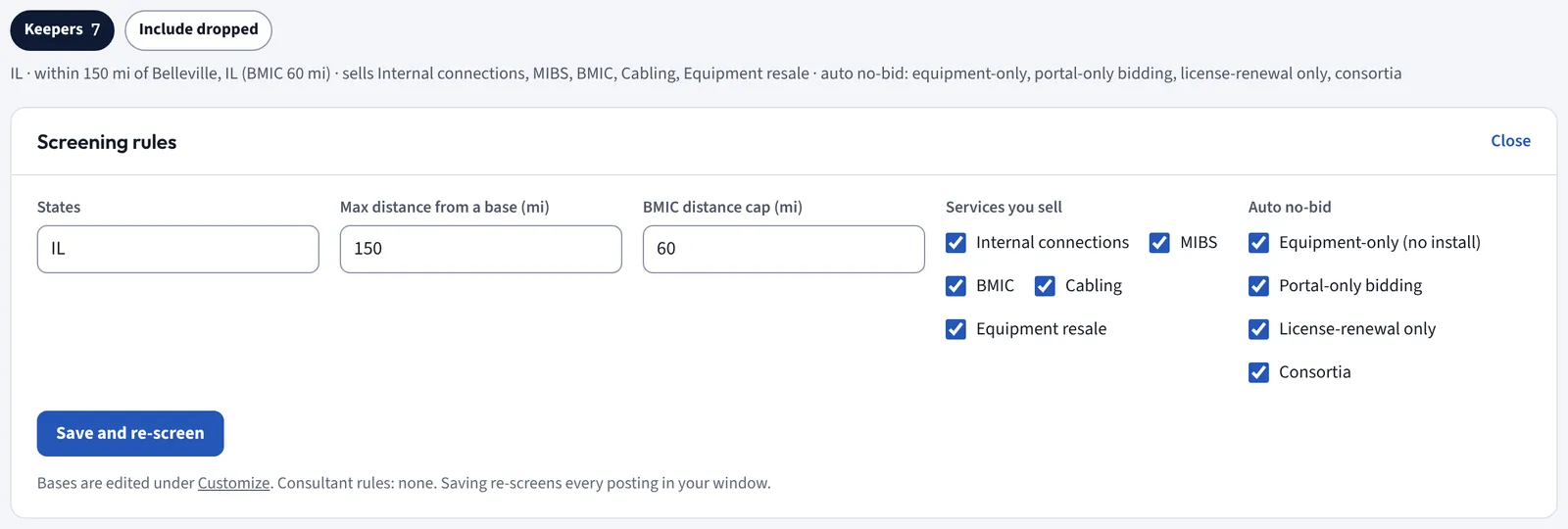Select the Keepers 7 filter pill
Viewport: 1568px width, 529px height.
click(62, 29)
